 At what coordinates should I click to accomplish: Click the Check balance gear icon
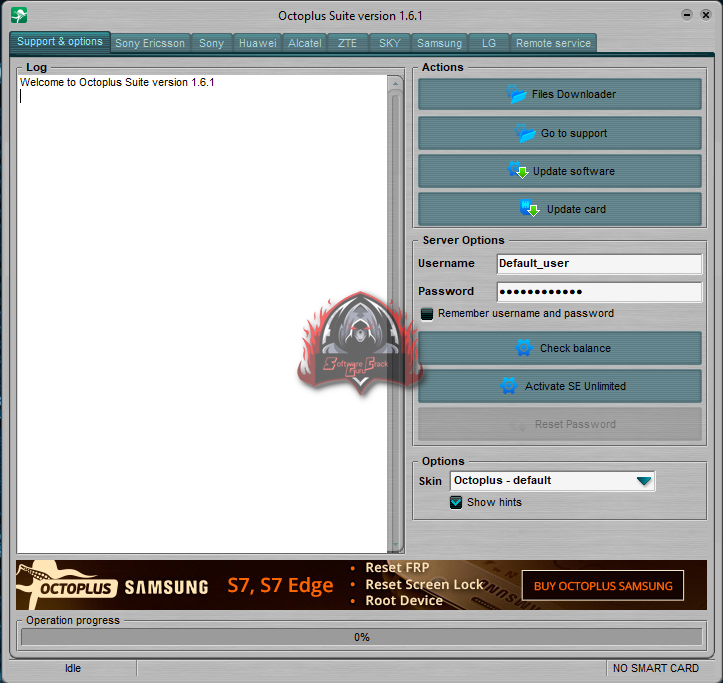523,348
